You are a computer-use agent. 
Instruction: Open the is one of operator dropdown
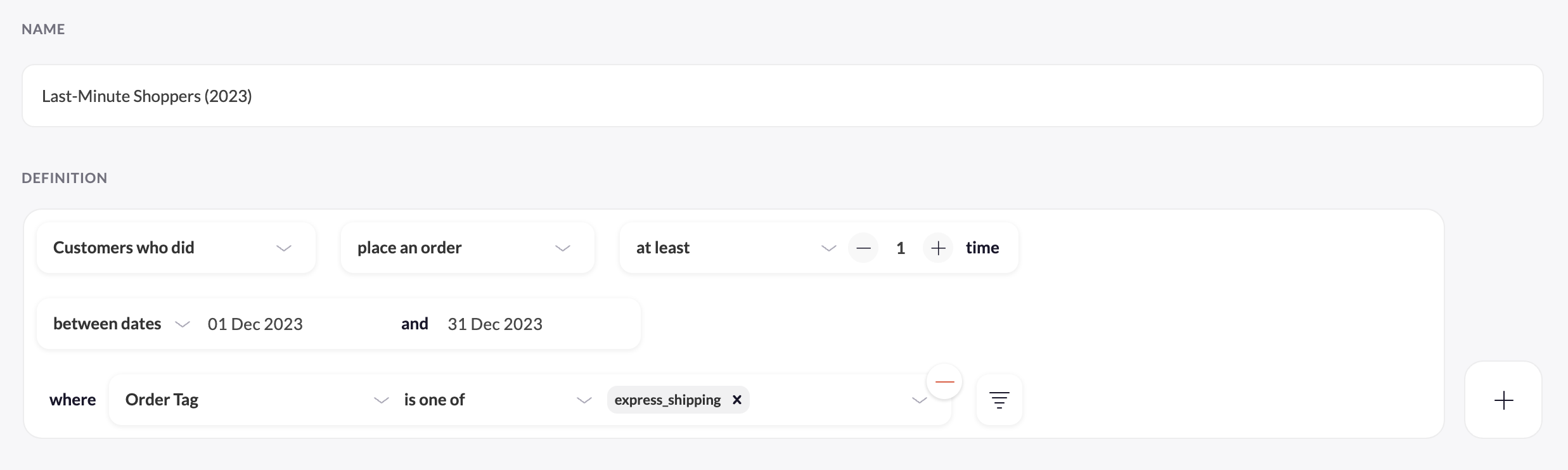coord(497,400)
